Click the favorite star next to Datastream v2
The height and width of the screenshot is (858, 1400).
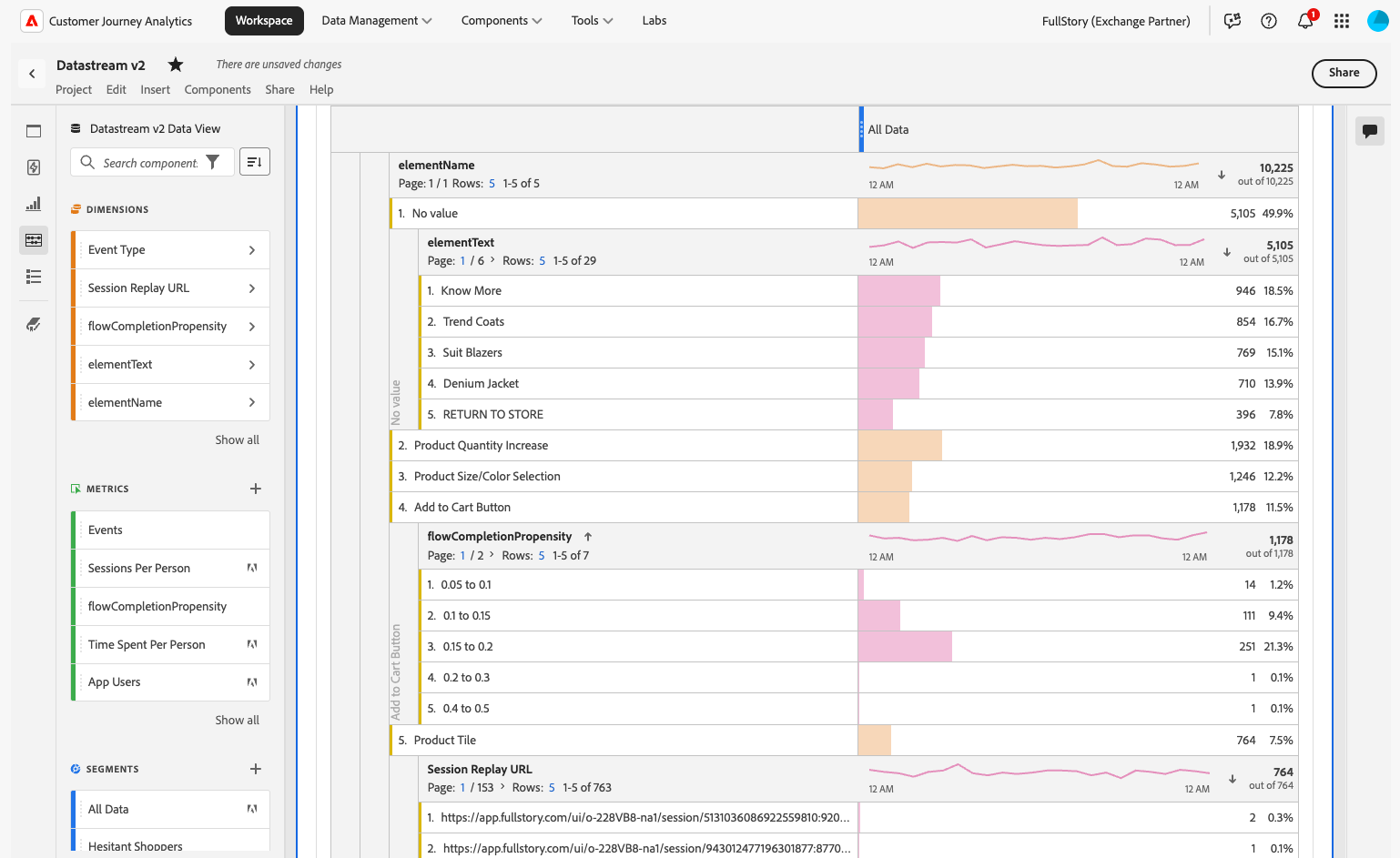point(176,65)
